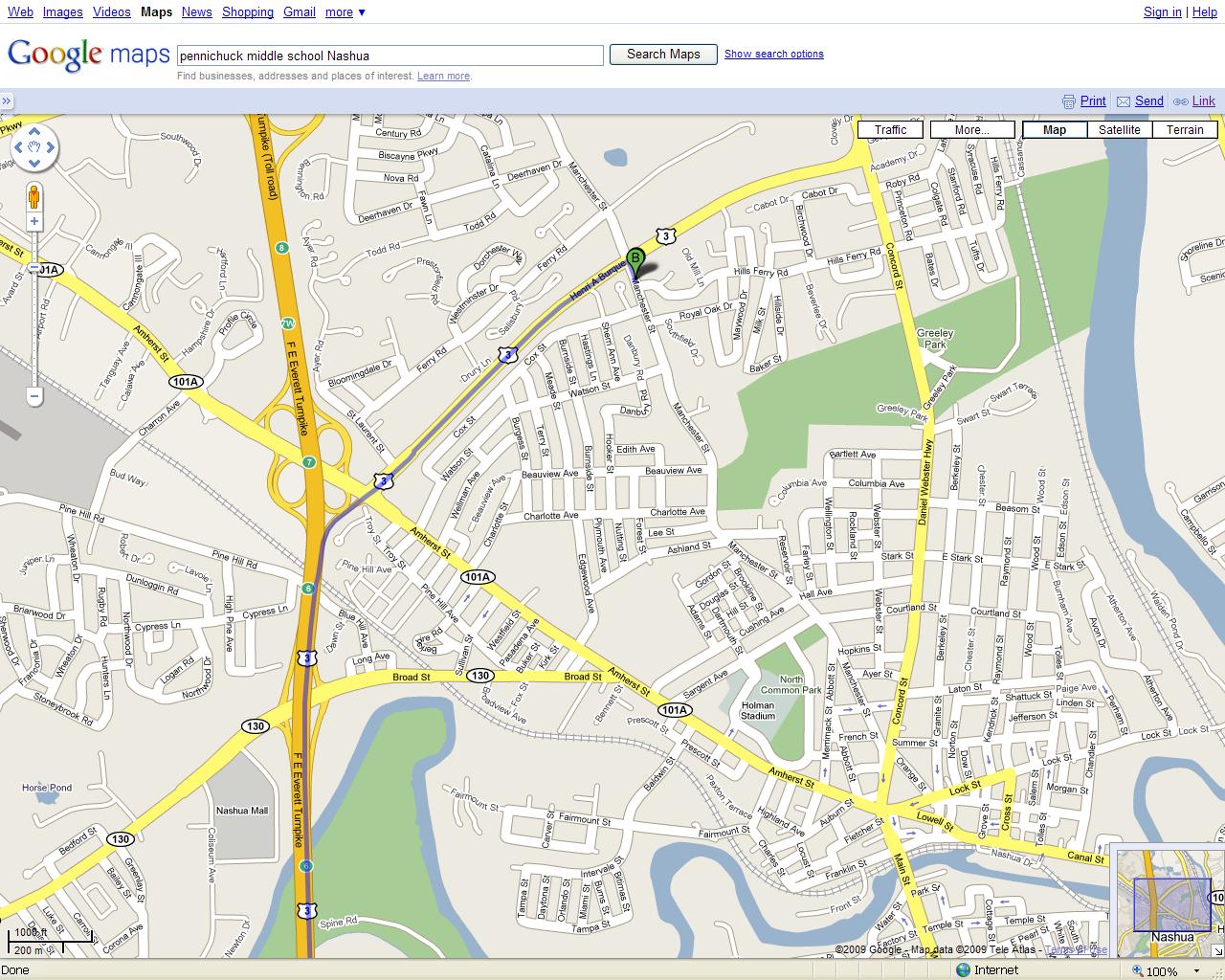The image size is (1225, 980).
Task: Click in the map search input field
Action: tap(390, 56)
